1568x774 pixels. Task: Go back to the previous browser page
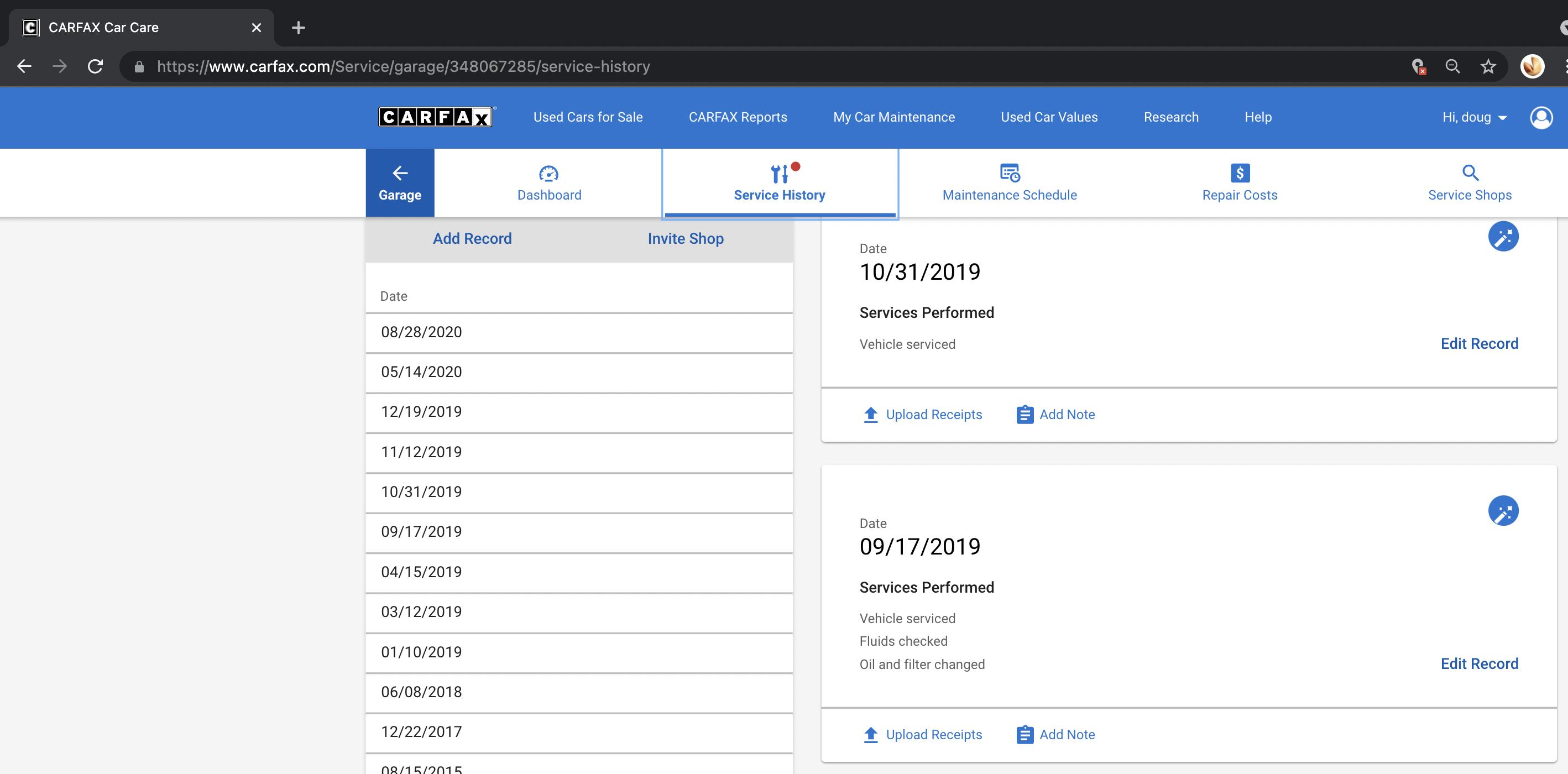coord(24,66)
